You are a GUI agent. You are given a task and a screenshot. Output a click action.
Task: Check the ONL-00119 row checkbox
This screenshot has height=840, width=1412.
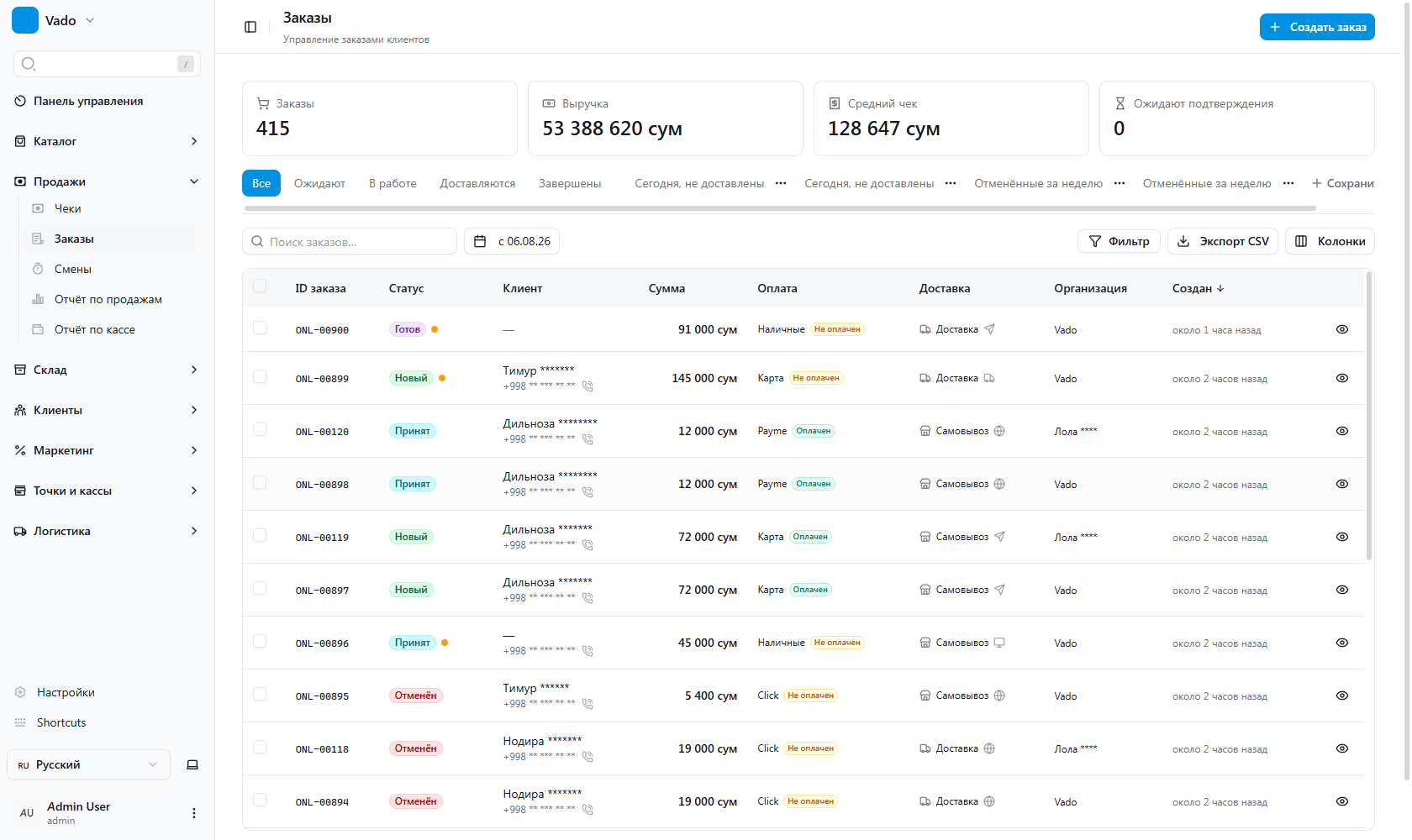point(260,535)
